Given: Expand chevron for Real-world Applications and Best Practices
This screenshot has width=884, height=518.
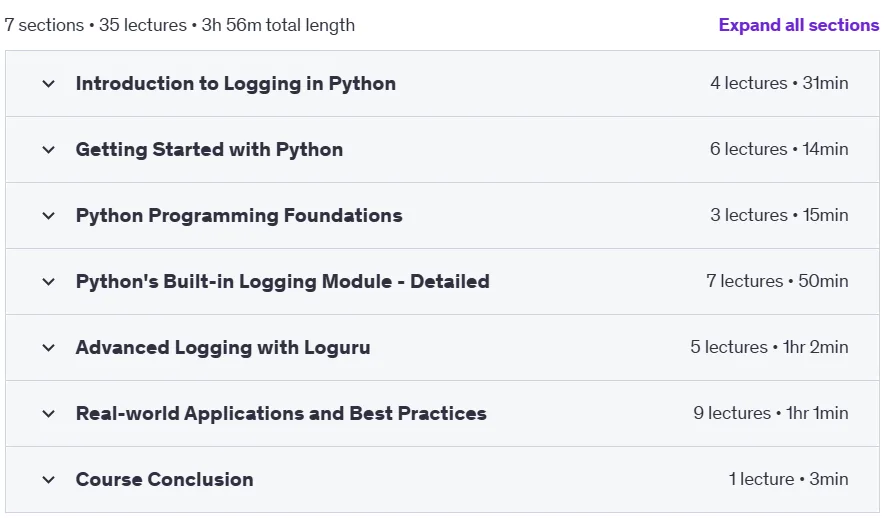Looking at the screenshot, I should click(48, 414).
